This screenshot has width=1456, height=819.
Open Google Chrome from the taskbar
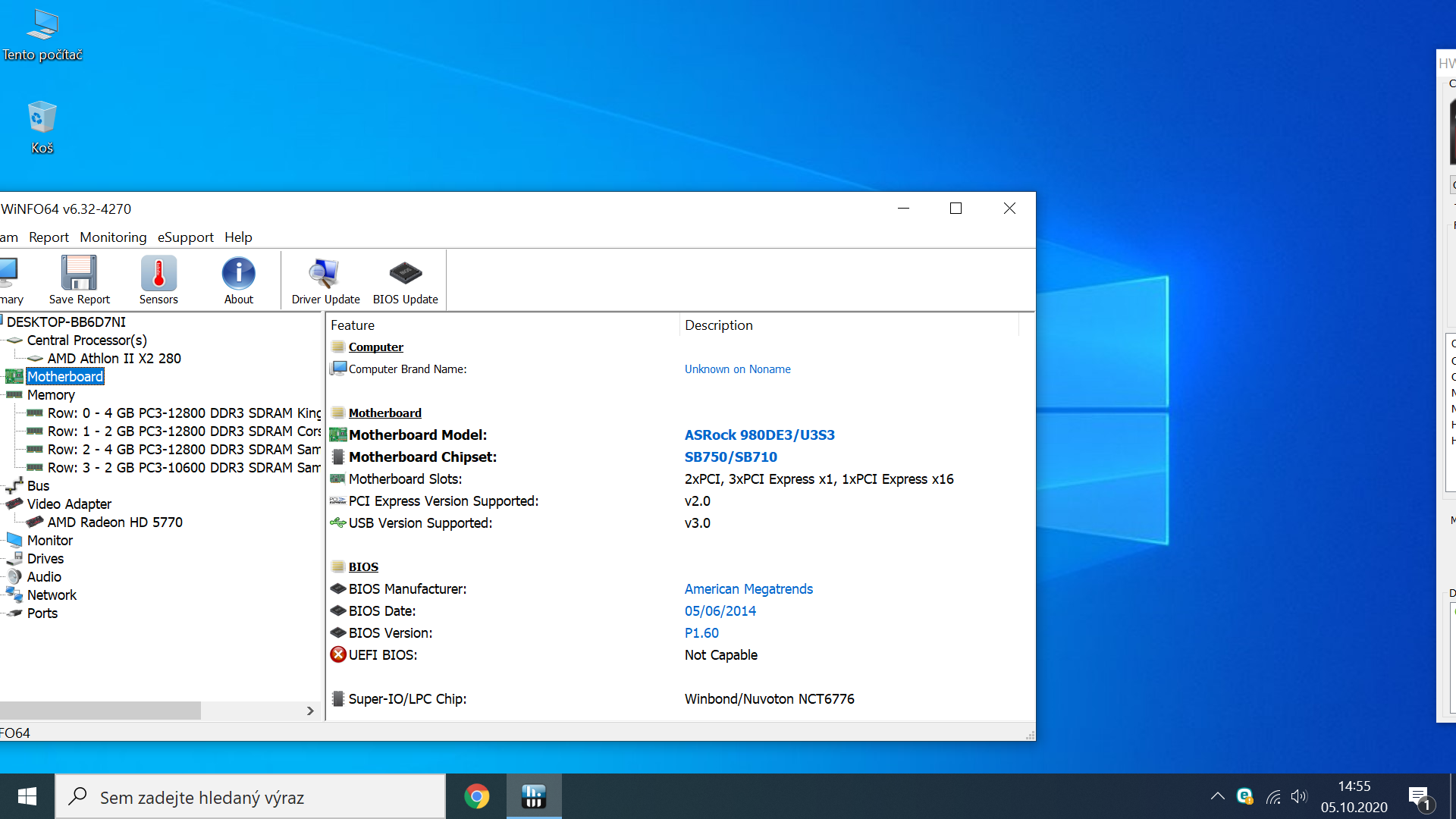click(476, 796)
